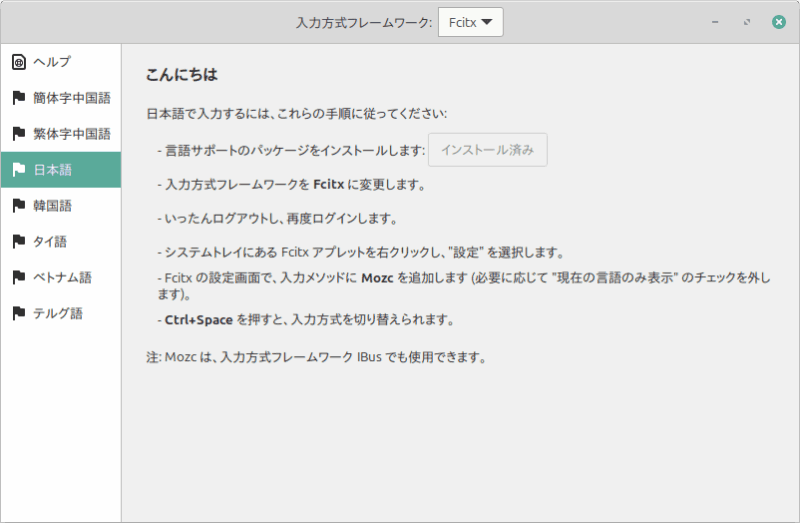Open the Fcitx input framework dropdown
The height and width of the screenshot is (523, 800).
point(470,22)
